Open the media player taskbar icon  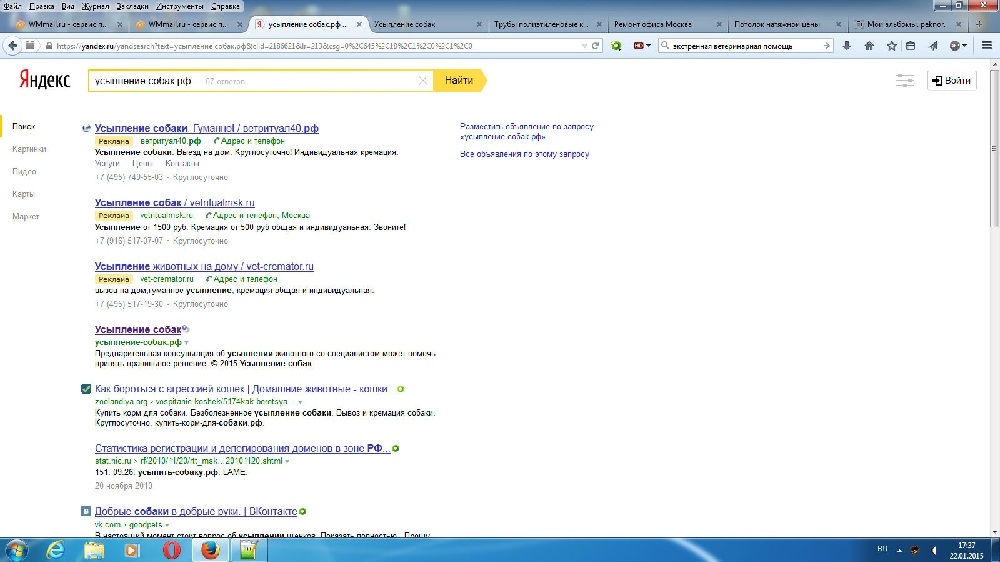tap(132, 550)
